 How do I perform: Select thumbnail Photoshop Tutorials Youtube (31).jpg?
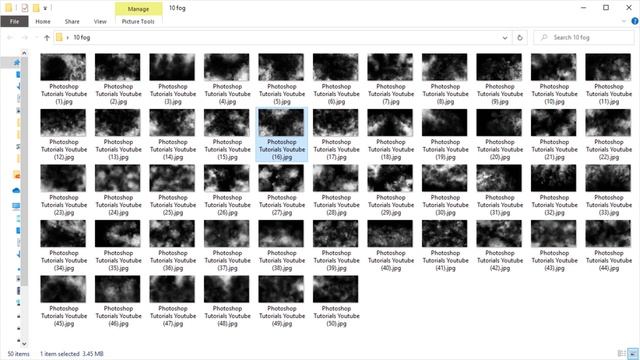(499, 178)
